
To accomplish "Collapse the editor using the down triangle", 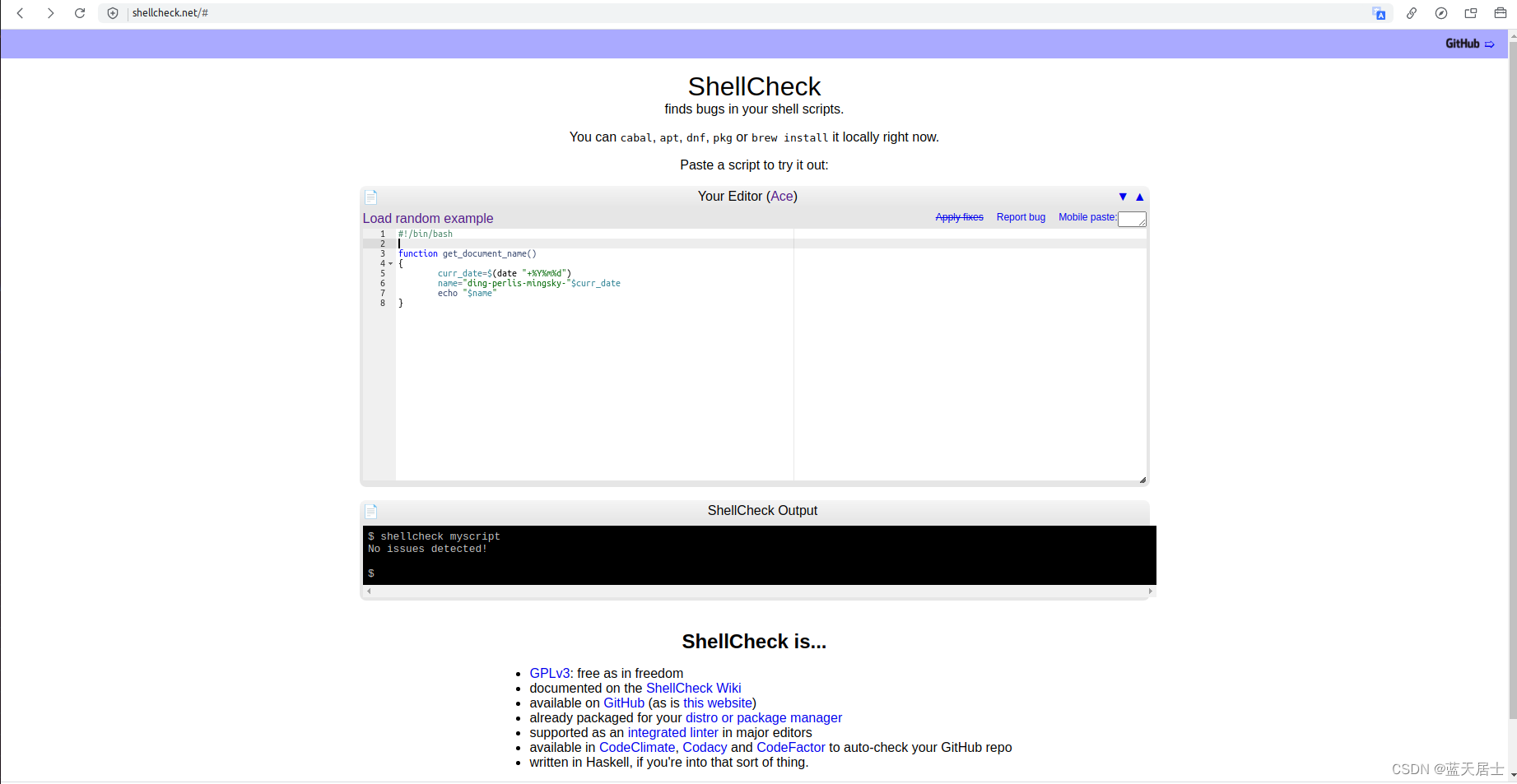I will (1123, 197).
